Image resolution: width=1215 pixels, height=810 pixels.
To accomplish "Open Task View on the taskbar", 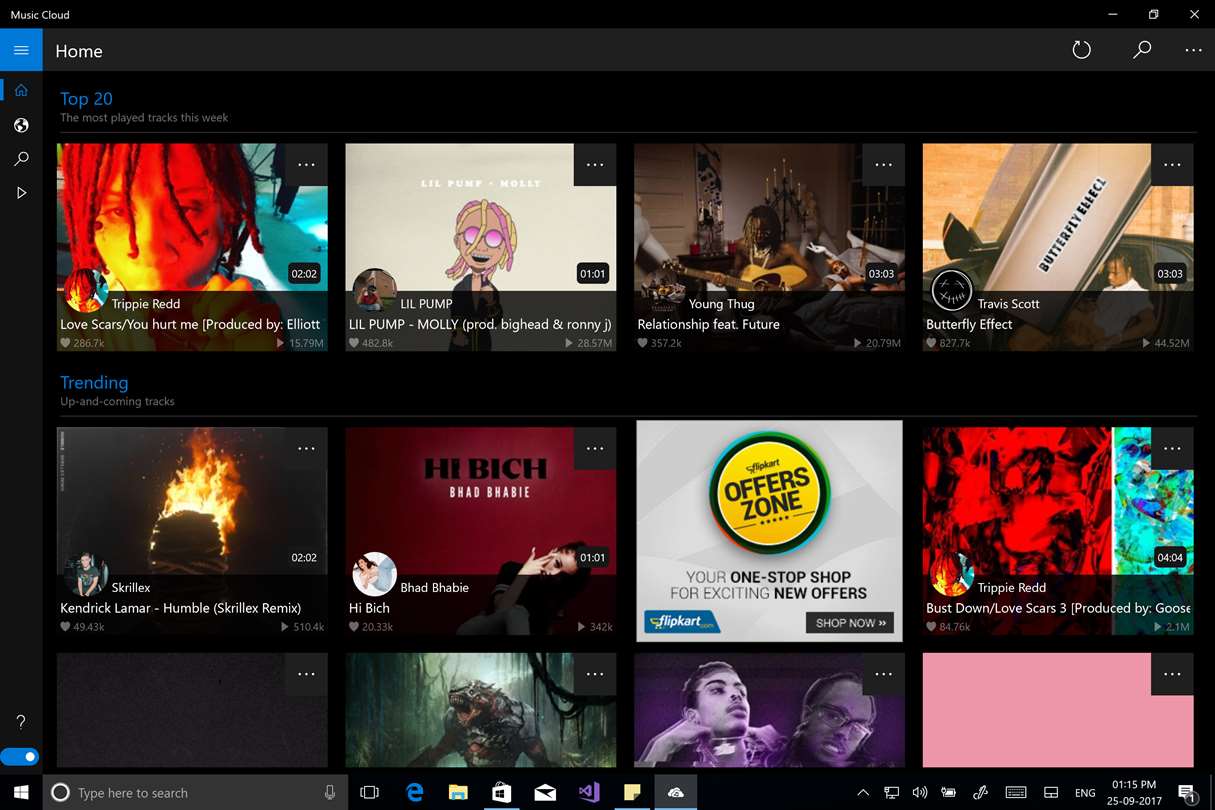I will (x=370, y=792).
